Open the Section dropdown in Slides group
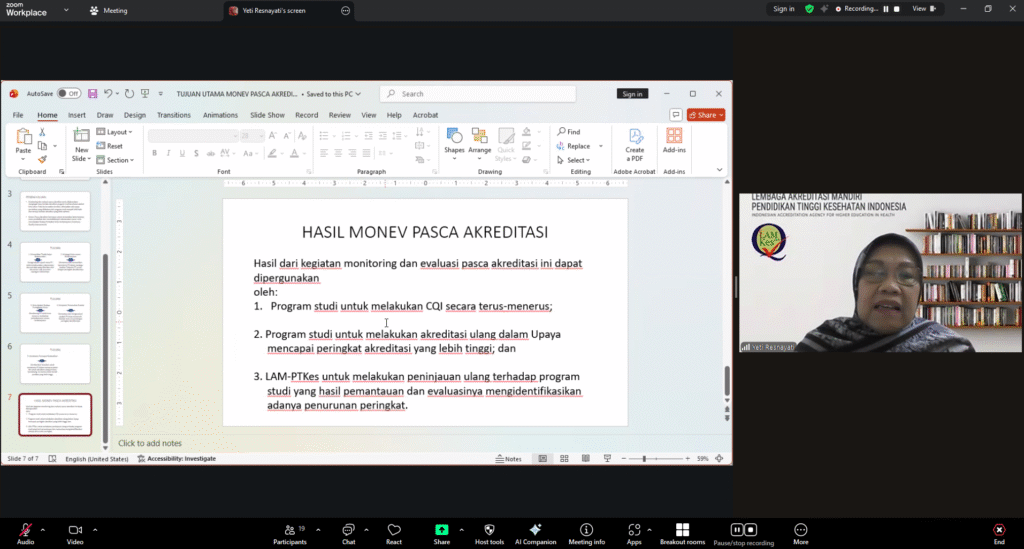1024x549 pixels. tap(119, 160)
